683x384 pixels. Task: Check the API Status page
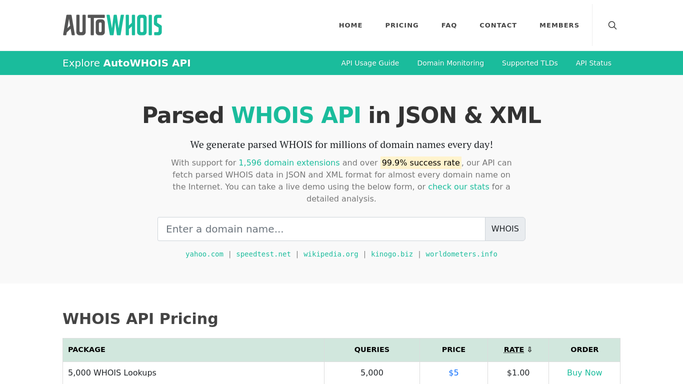(593, 63)
